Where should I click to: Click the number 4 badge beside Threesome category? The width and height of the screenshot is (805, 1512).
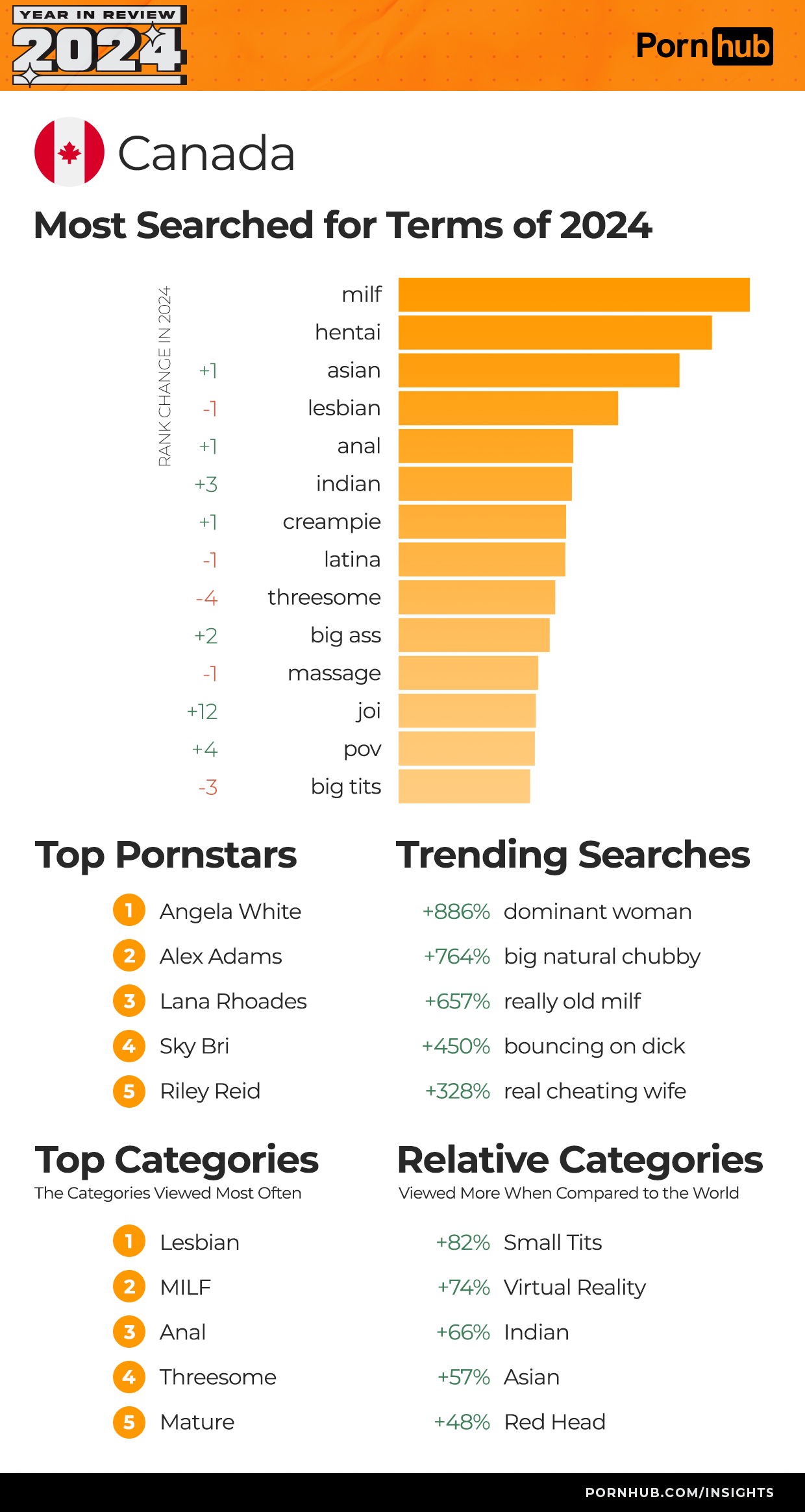point(129,1376)
